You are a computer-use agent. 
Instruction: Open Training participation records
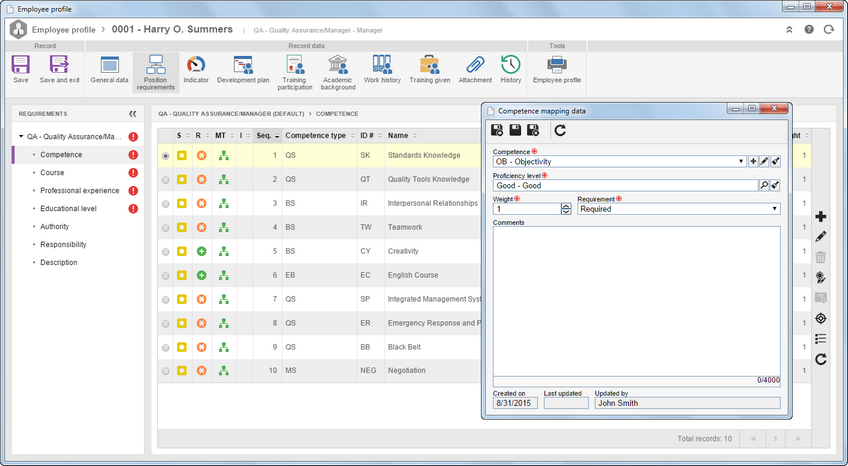[295, 72]
